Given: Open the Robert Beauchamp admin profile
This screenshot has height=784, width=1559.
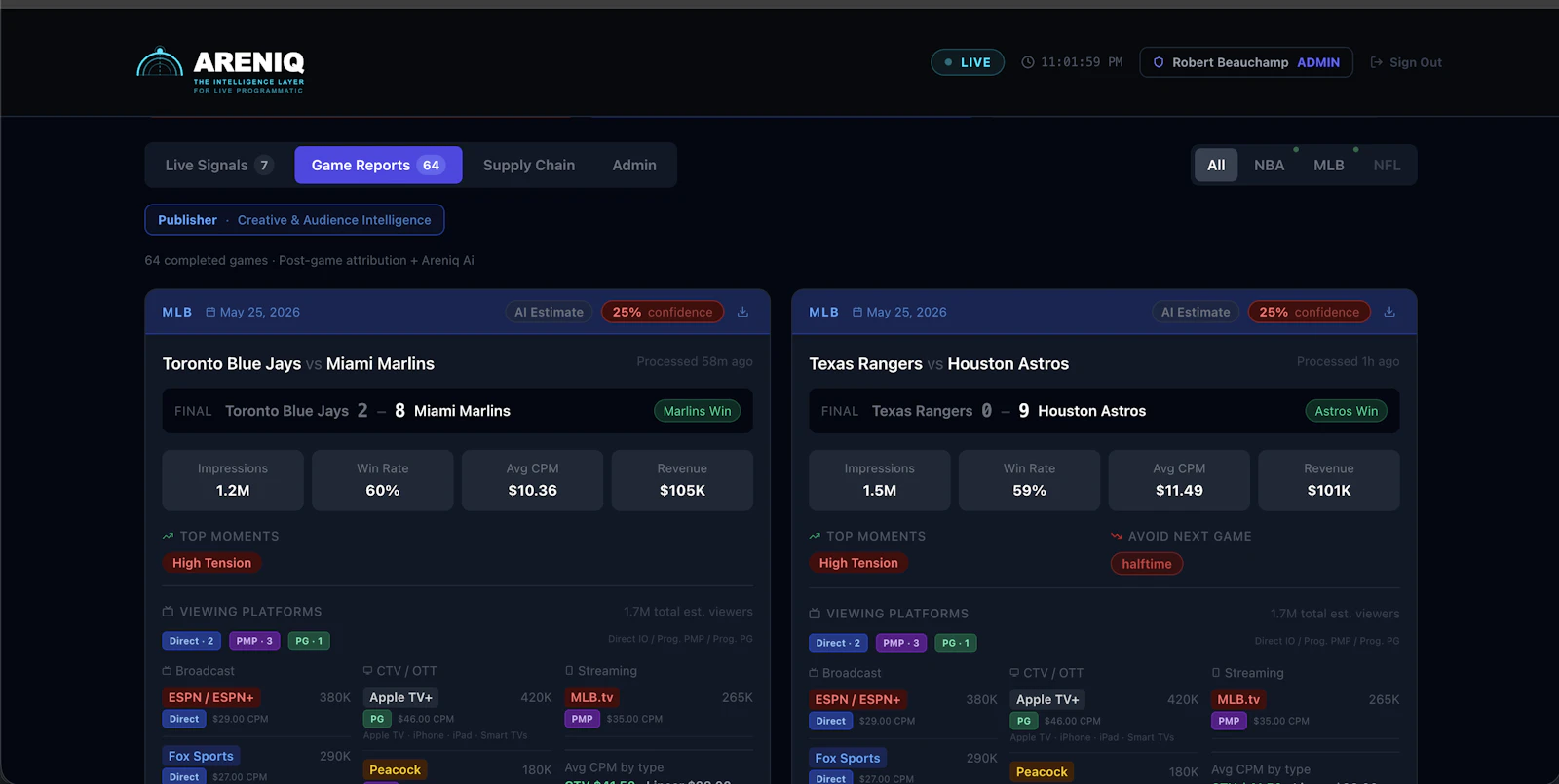Looking at the screenshot, I should coord(1246,62).
